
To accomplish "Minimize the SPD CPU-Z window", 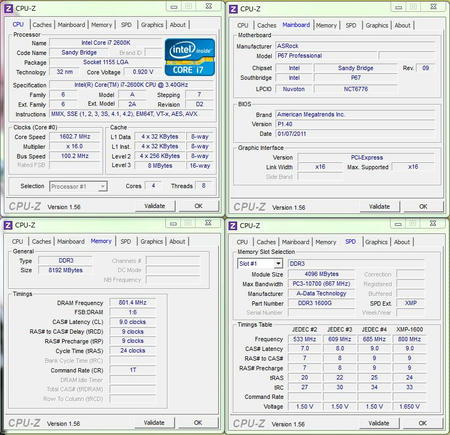I will pyautogui.click(x=398, y=224).
